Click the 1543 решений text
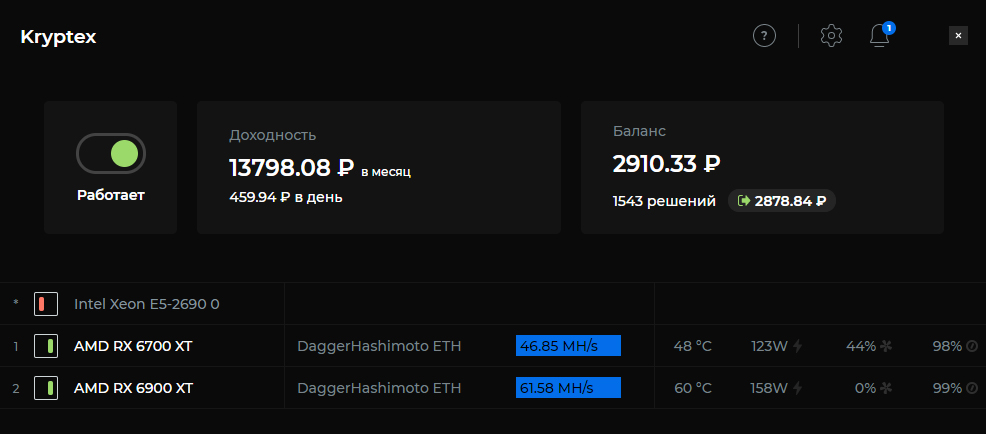Screen dimensions: 986x434 click(664, 201)
